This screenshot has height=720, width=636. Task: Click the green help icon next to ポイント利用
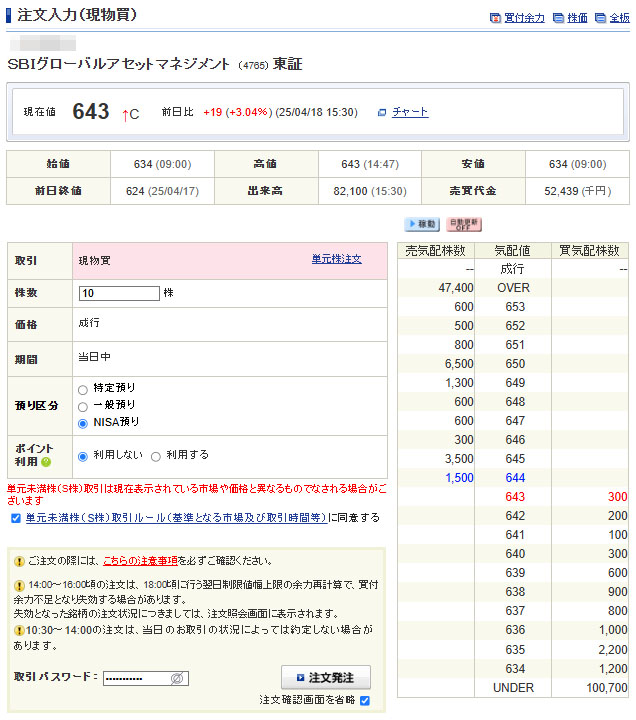point(46,462)
